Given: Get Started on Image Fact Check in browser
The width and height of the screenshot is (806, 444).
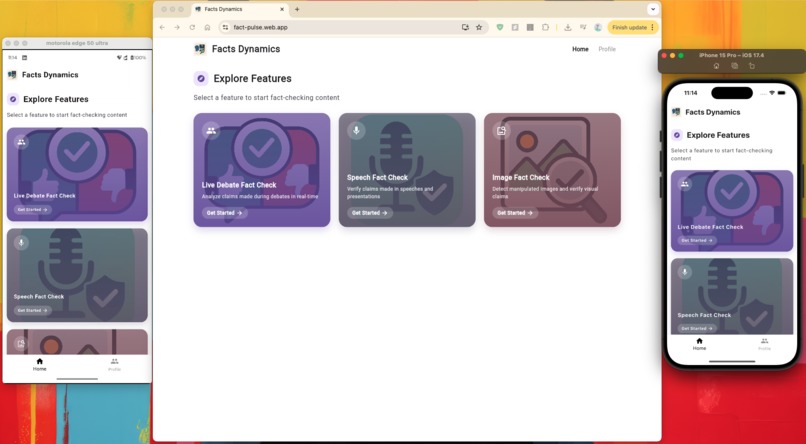Looking at the screenshot, I should pyautogui.click(x=515, y=213).
